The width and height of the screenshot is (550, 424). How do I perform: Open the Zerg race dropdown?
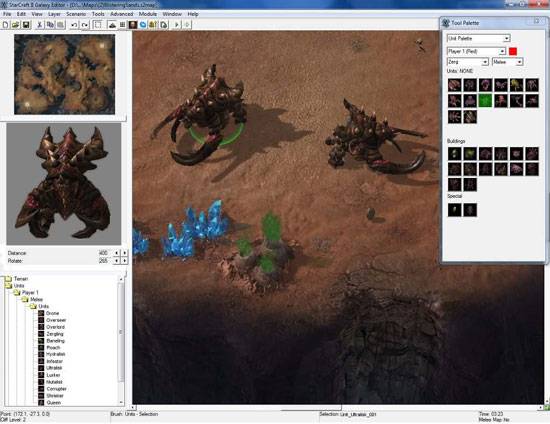click(468, 62)
